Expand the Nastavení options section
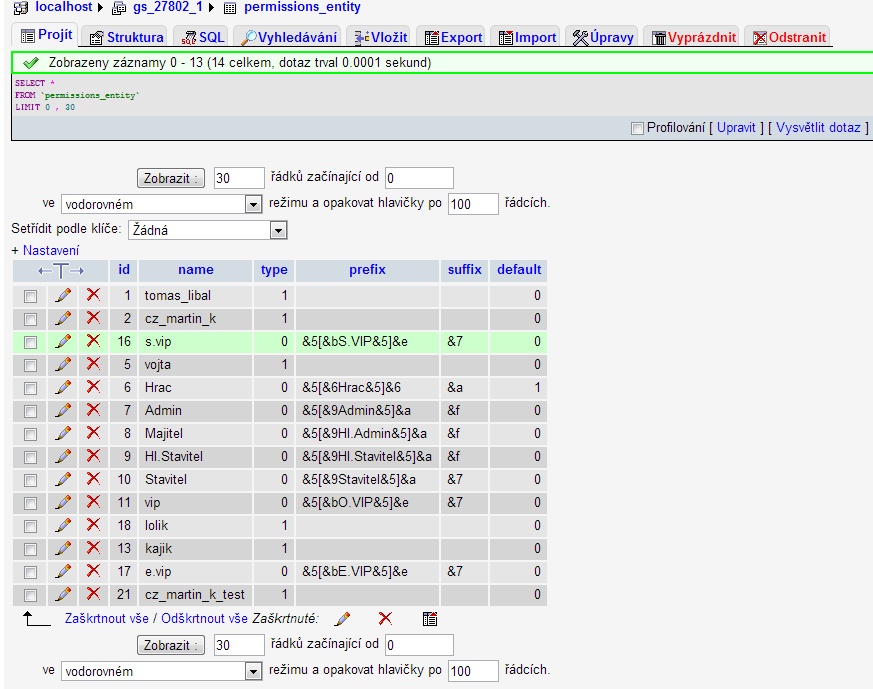The height and width of the screenshot is (689, 873). tap(51, 250)
